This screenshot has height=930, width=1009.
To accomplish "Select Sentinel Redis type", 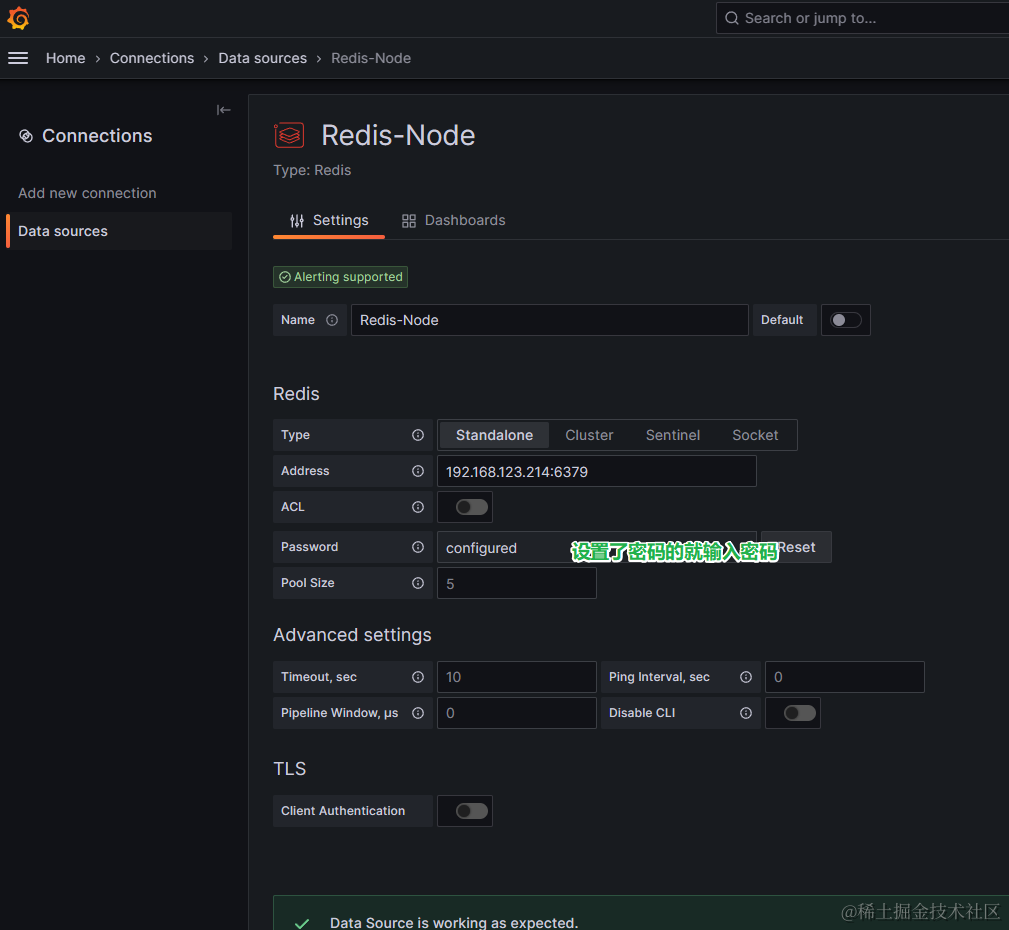I will pos(672,435).
